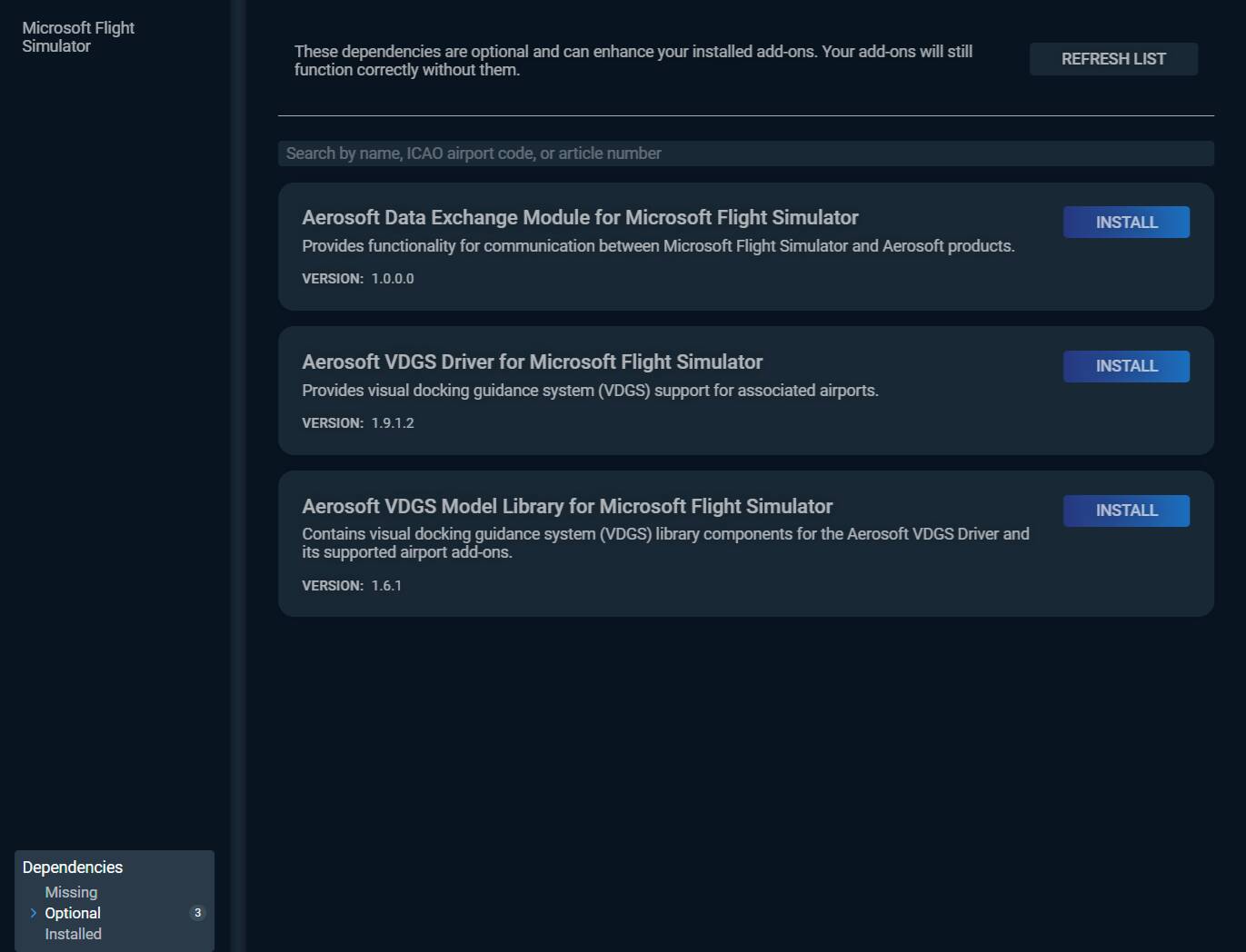The height and width of the screenshot is (952, 1246).
Task: Click version 1.0.0.0 text
Action: point(392,279)
